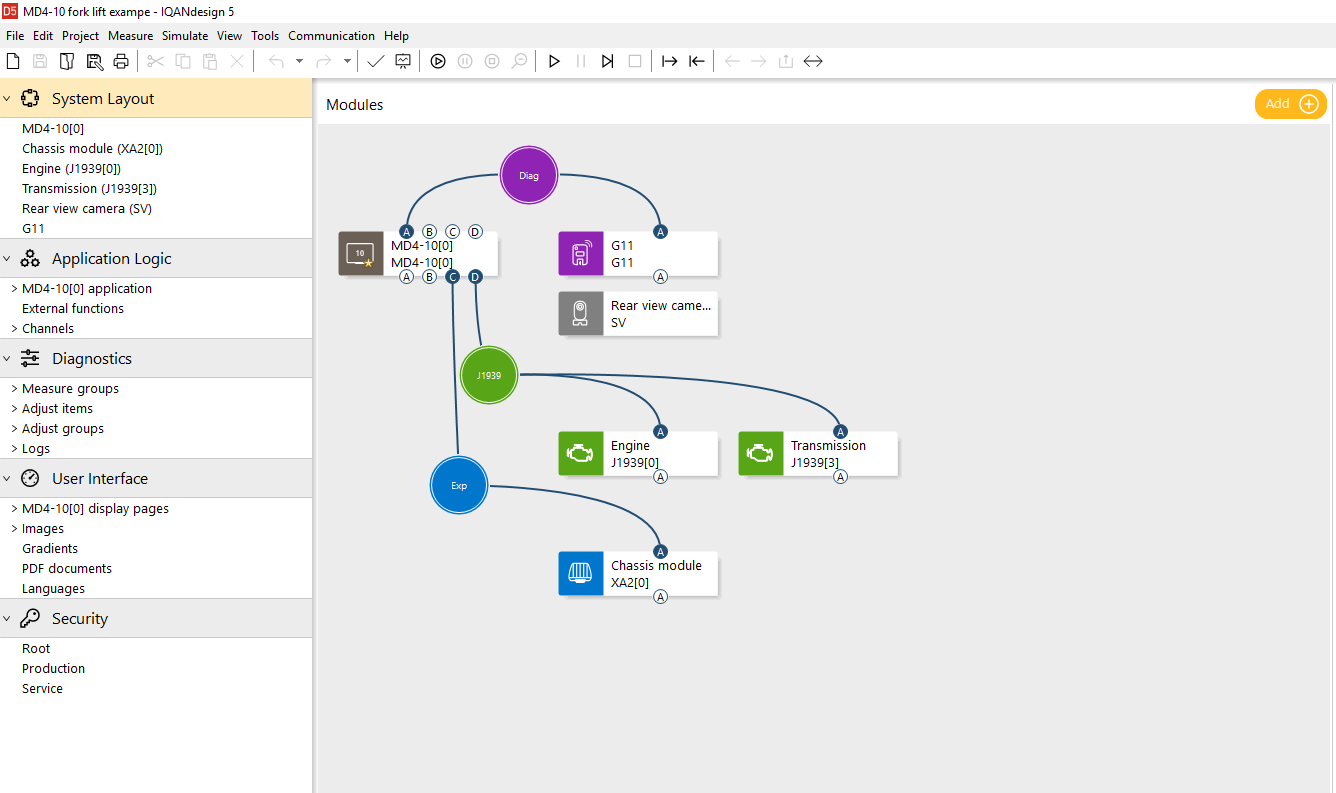Open the Communication menu
Image resolution: width=1336 pixels, height=793 pixels.
point(332,35)
